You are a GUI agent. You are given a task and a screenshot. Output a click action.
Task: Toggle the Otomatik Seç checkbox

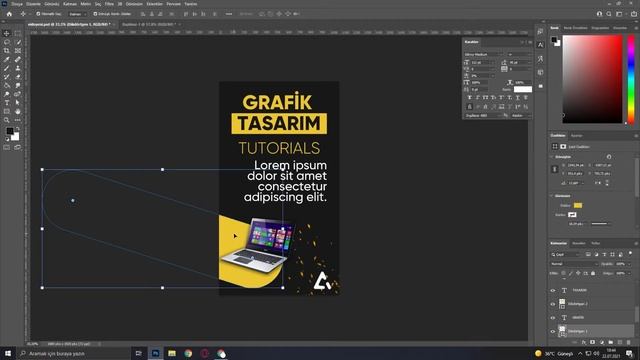pyautogui.click(x=38, y=14)
